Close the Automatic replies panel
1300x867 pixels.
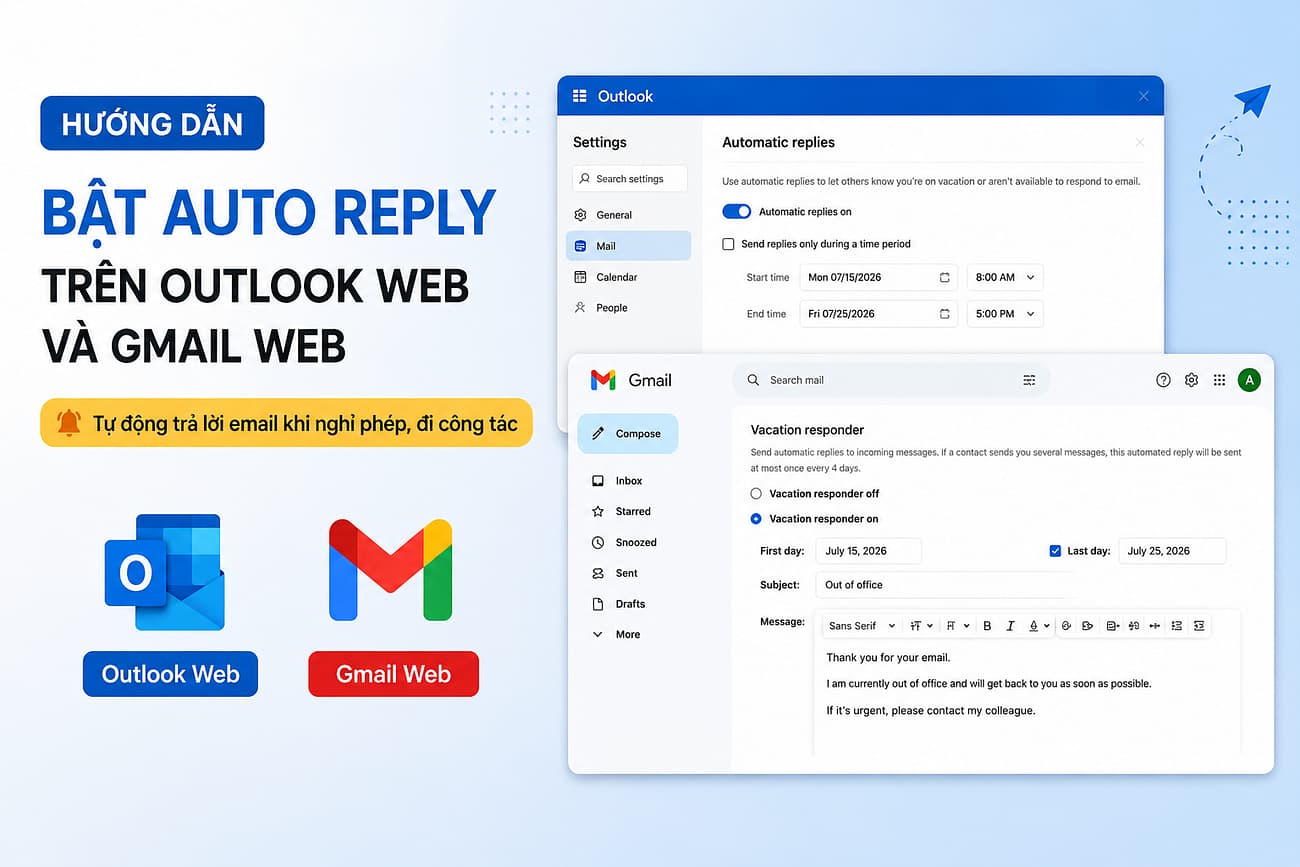(1139, 143)
